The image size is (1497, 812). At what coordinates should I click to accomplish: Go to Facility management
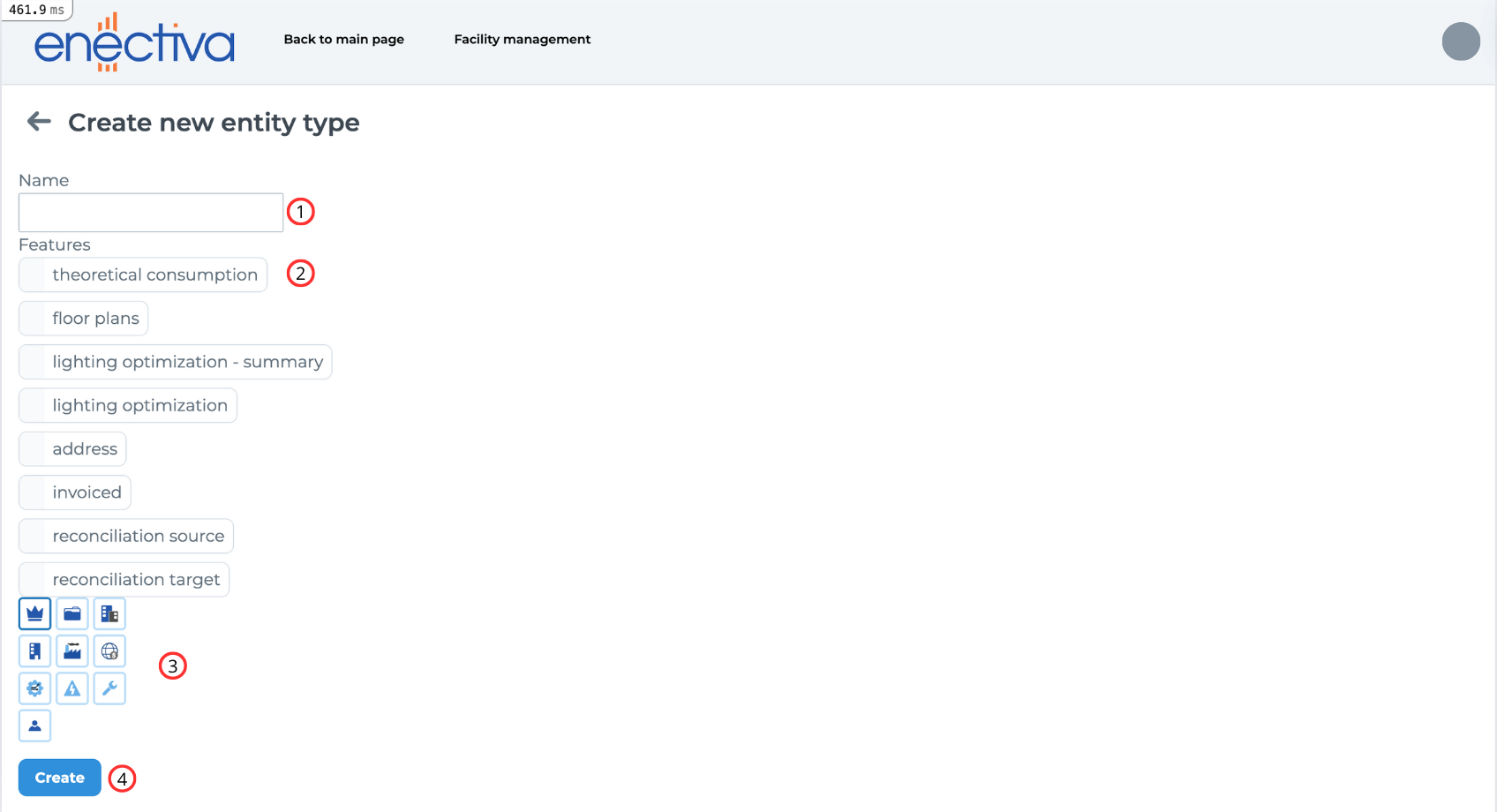(x=522, y=39)
